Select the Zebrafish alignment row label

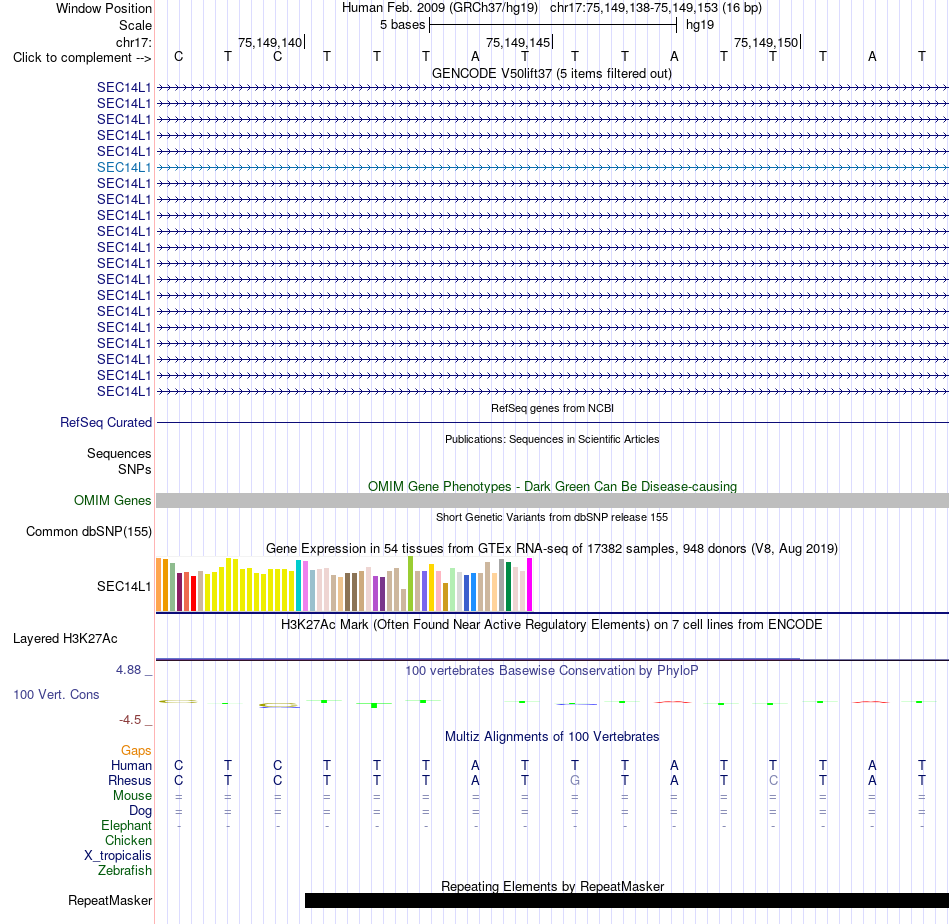click(x=125, y=870)
